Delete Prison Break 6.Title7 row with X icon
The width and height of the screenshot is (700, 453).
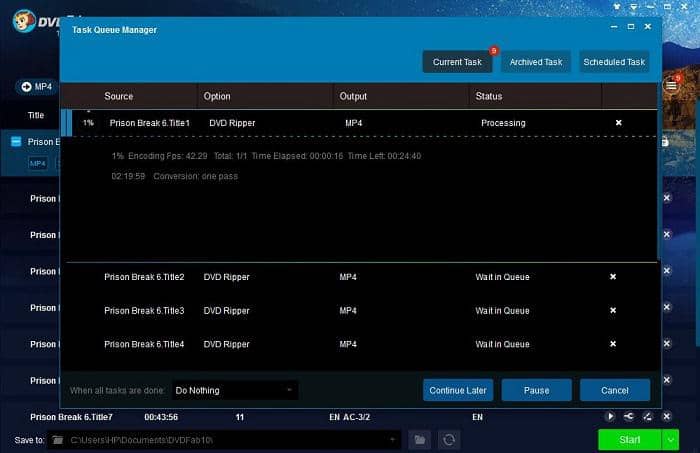coord(667,416)
